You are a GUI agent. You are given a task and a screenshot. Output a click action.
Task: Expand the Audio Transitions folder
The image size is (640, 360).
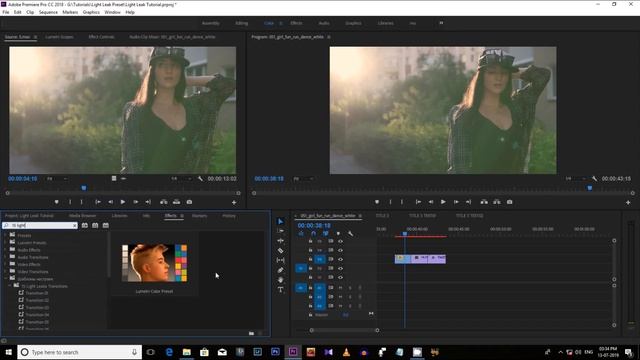5,257
